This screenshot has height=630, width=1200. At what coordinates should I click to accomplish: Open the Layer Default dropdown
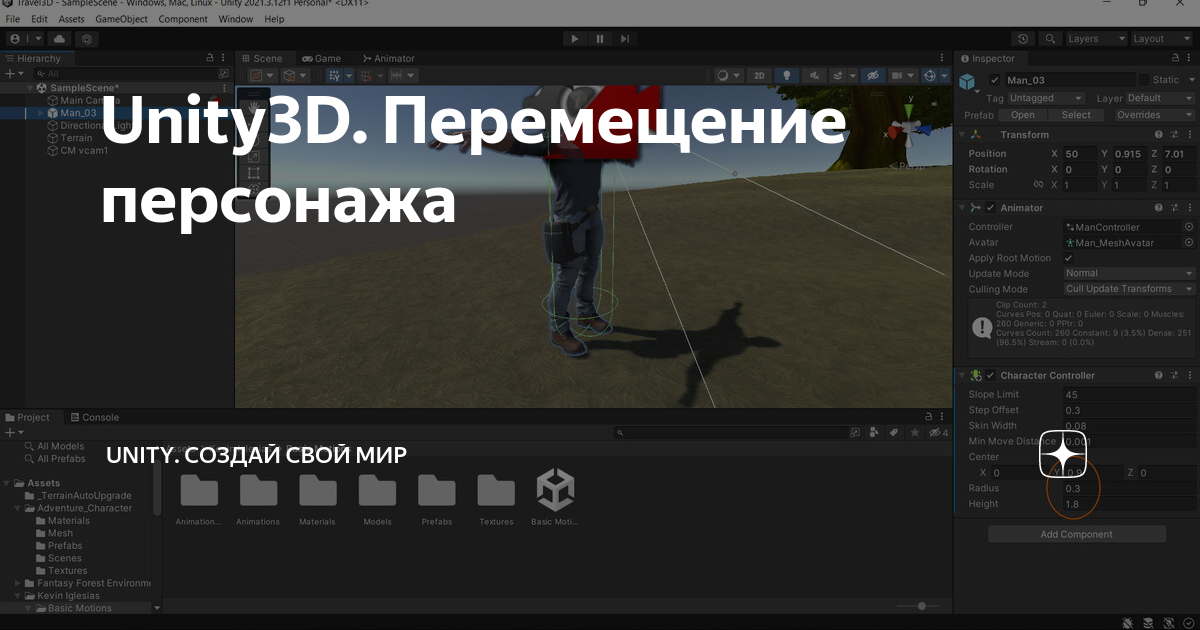point(1159,98)
